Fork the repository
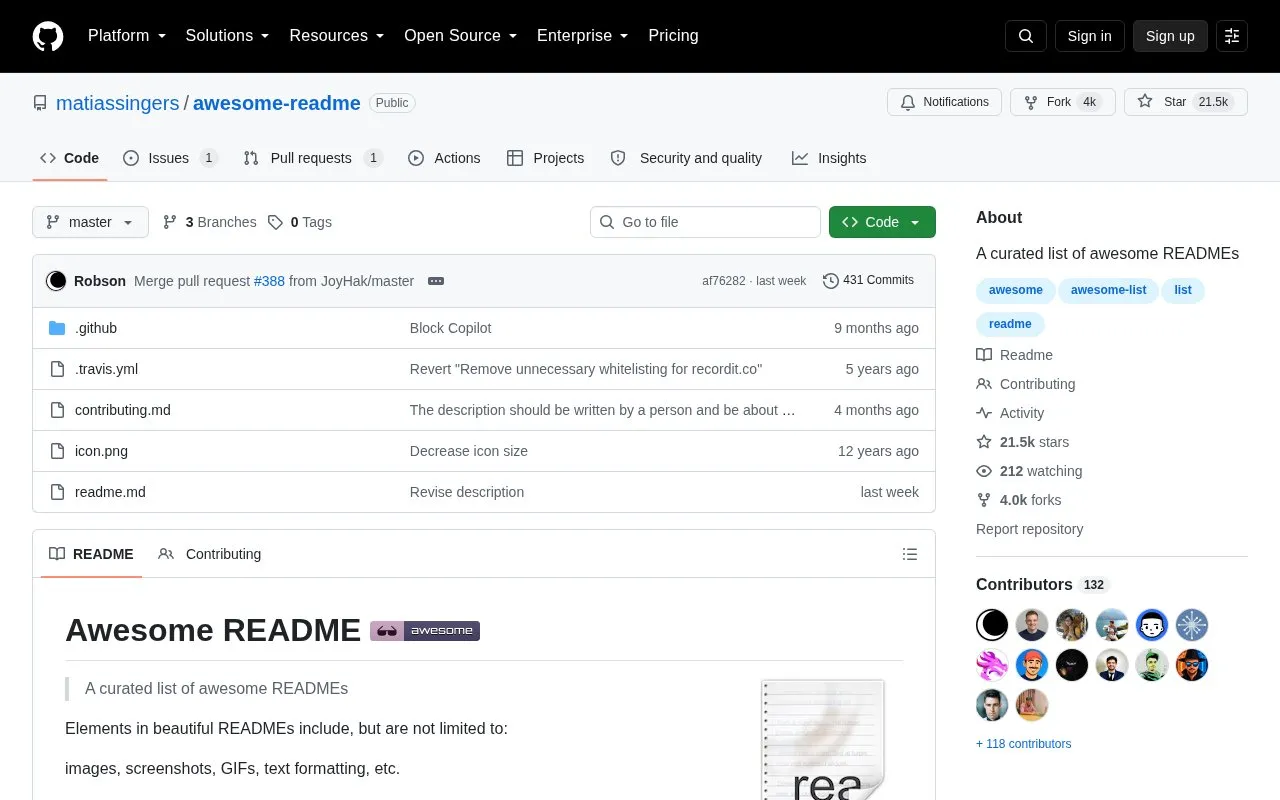This screenshot has width=1280, height=800. click(x=1062, y=102)
